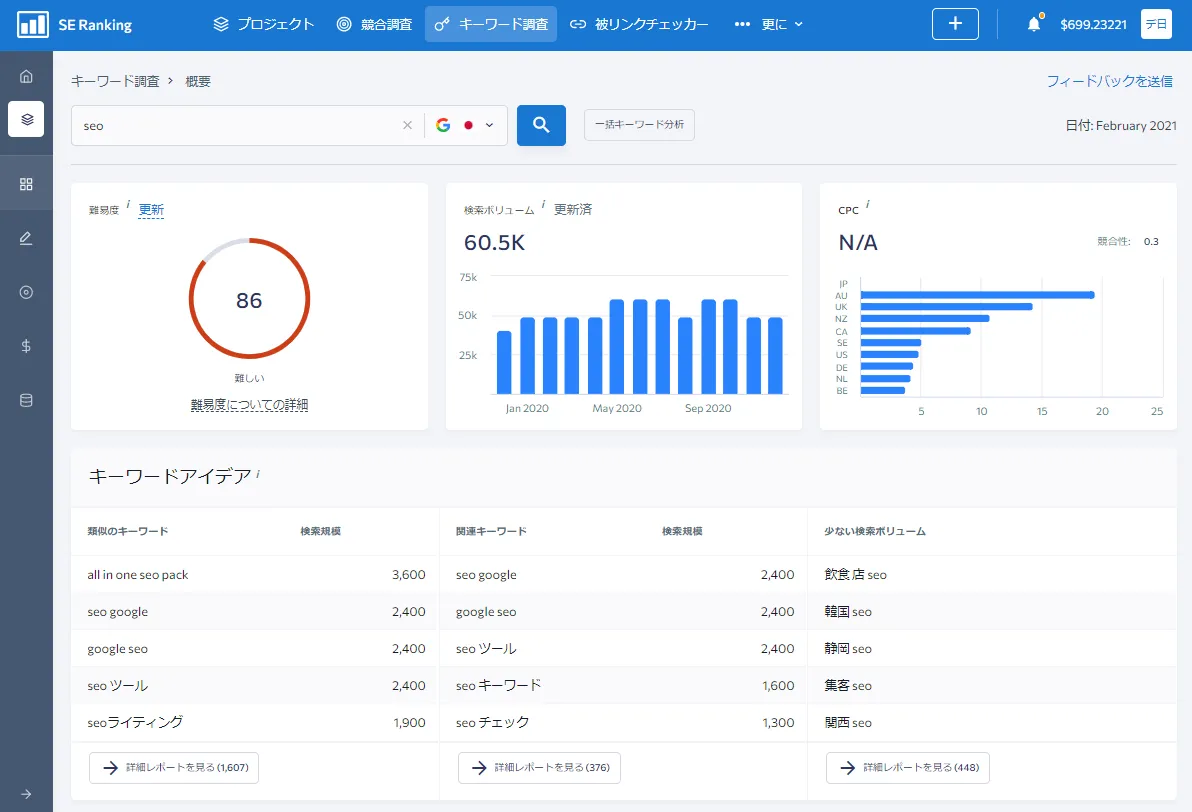Click フィードバックを送信 link
This screenshot has height=812, width=1192.
1110,81
